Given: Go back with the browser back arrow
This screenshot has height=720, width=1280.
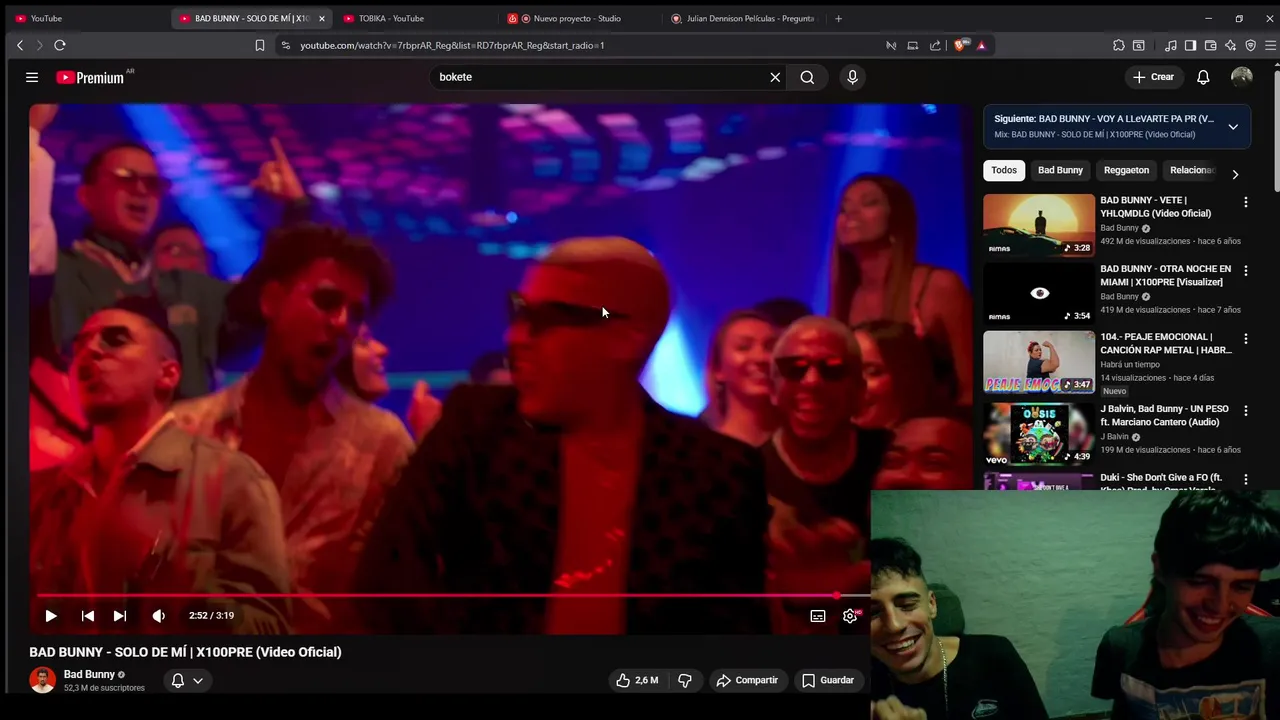Looking at the screenshot, I should point(19,45).
